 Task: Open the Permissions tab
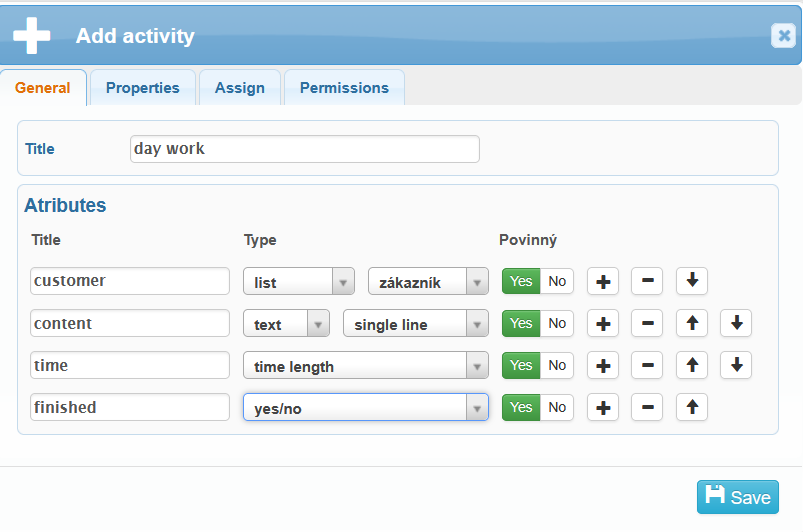344,88
